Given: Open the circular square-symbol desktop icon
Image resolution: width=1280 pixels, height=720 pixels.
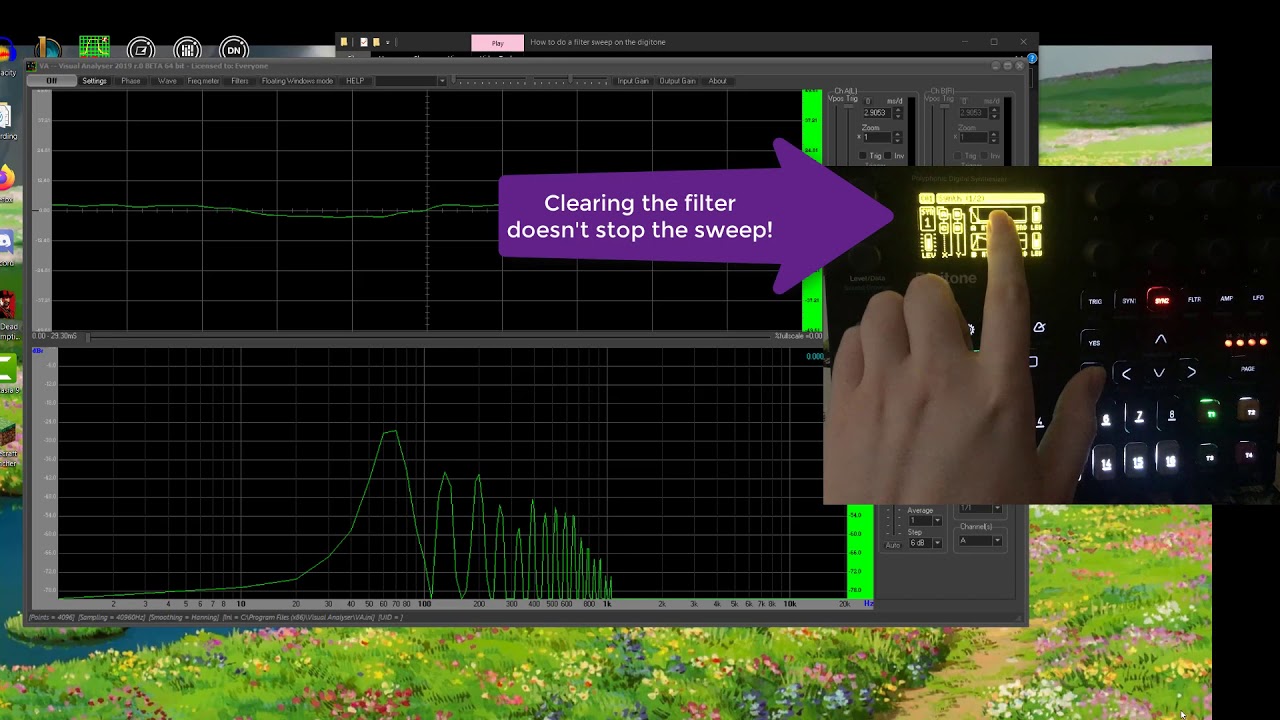Looking at the screenshot, I should click(x=141, y=50).
